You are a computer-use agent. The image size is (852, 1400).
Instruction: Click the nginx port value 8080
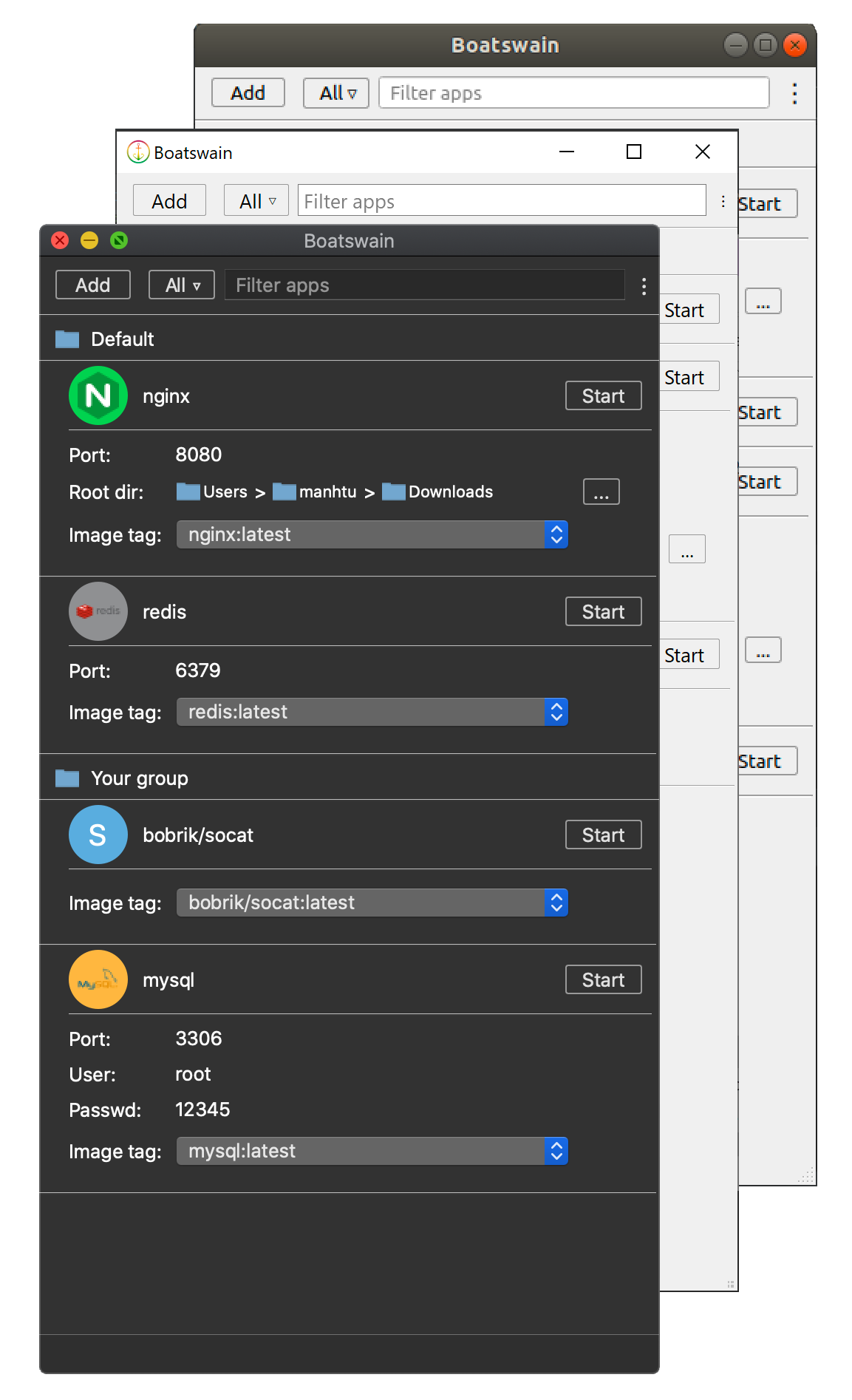(199, 455)
